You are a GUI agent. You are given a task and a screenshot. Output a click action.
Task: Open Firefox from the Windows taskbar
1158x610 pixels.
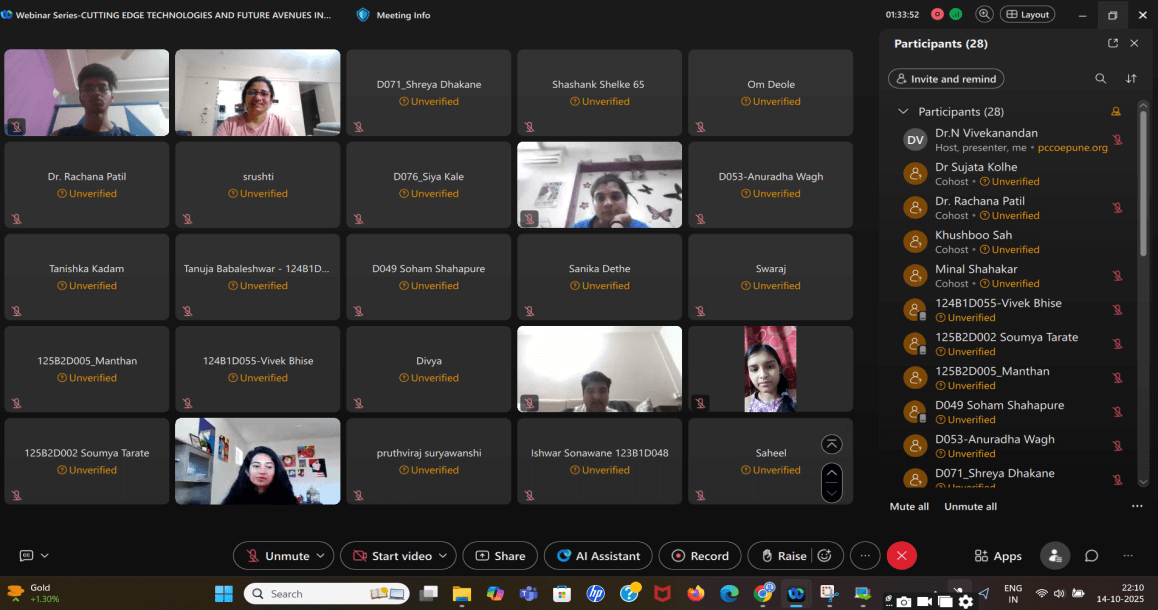696,593
